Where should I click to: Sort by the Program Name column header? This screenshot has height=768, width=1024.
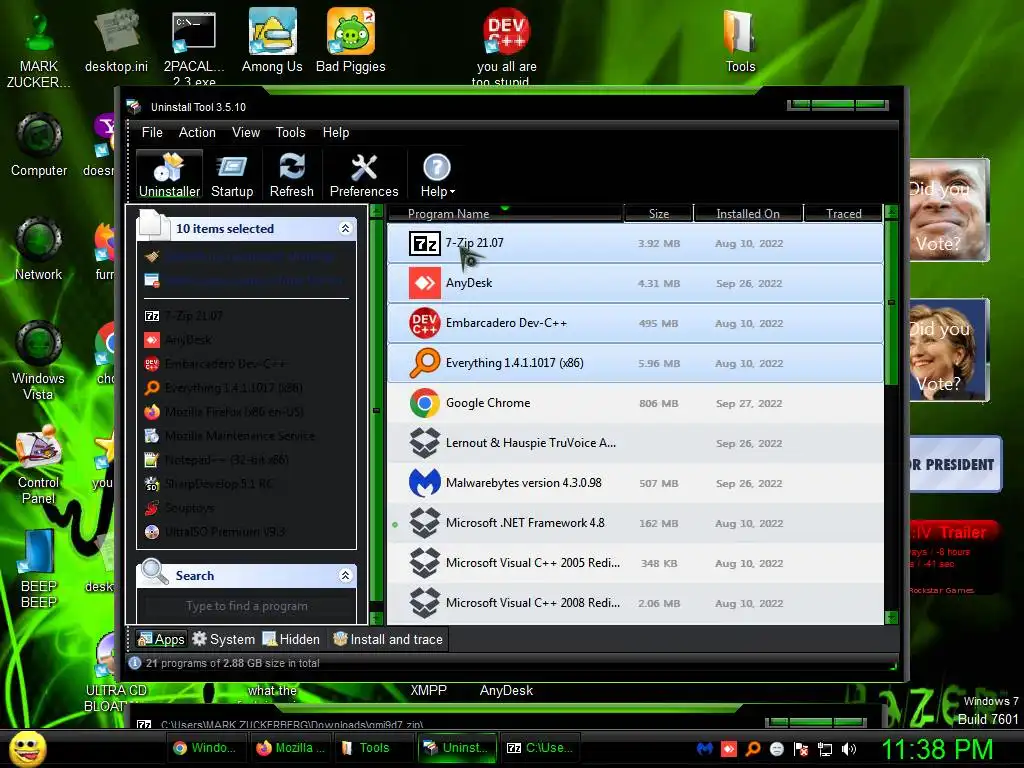click(505, 214)
